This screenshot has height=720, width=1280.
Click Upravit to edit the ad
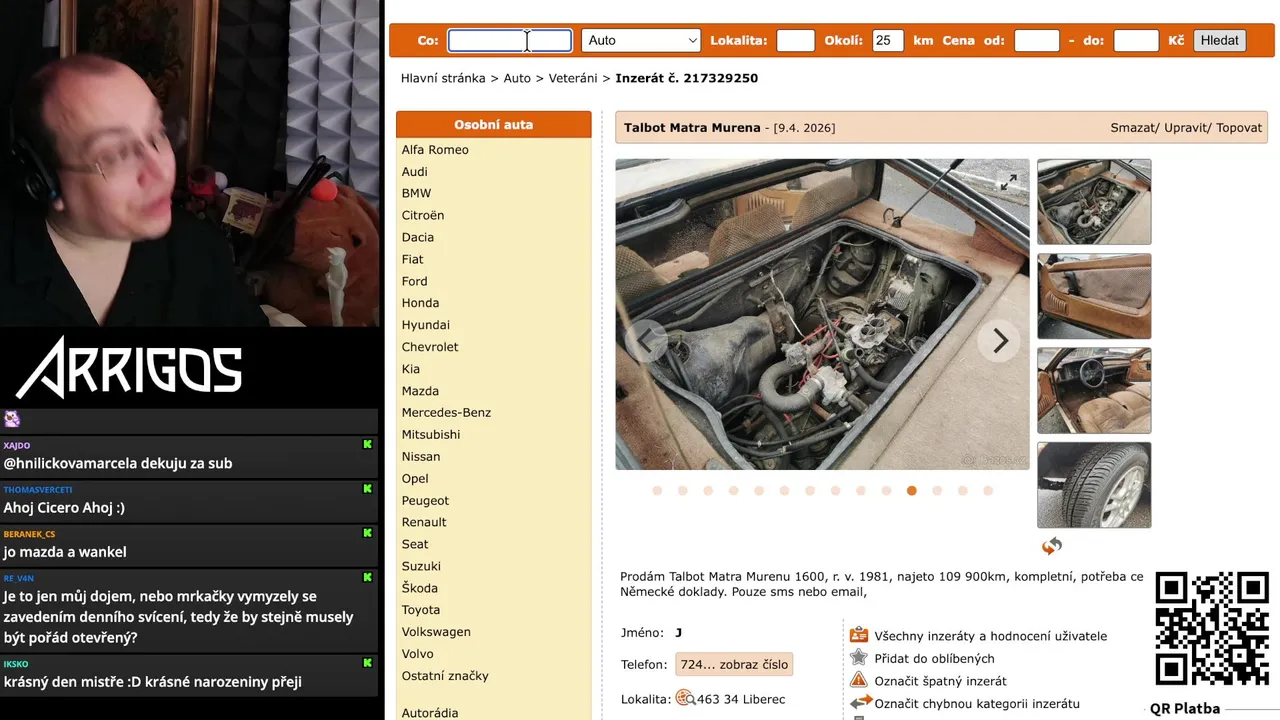point(1187,128)
